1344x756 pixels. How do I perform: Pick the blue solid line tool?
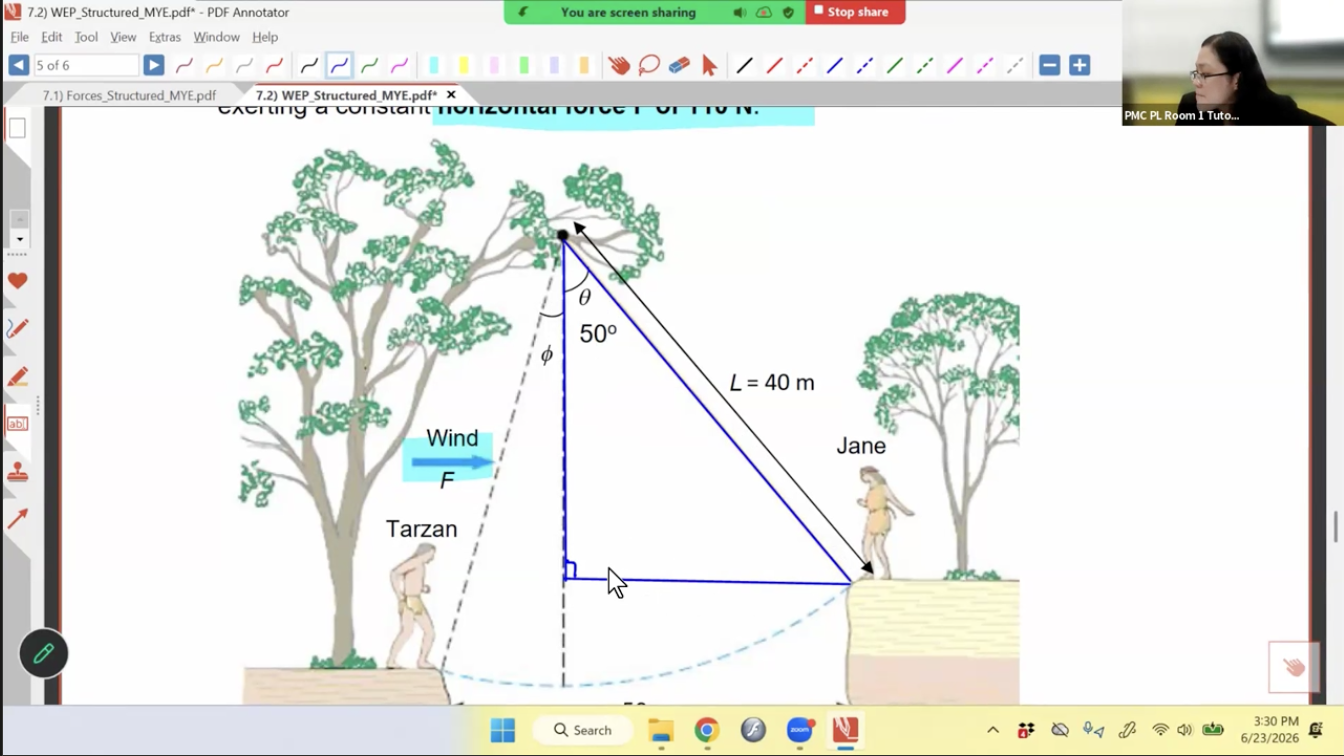834,65
